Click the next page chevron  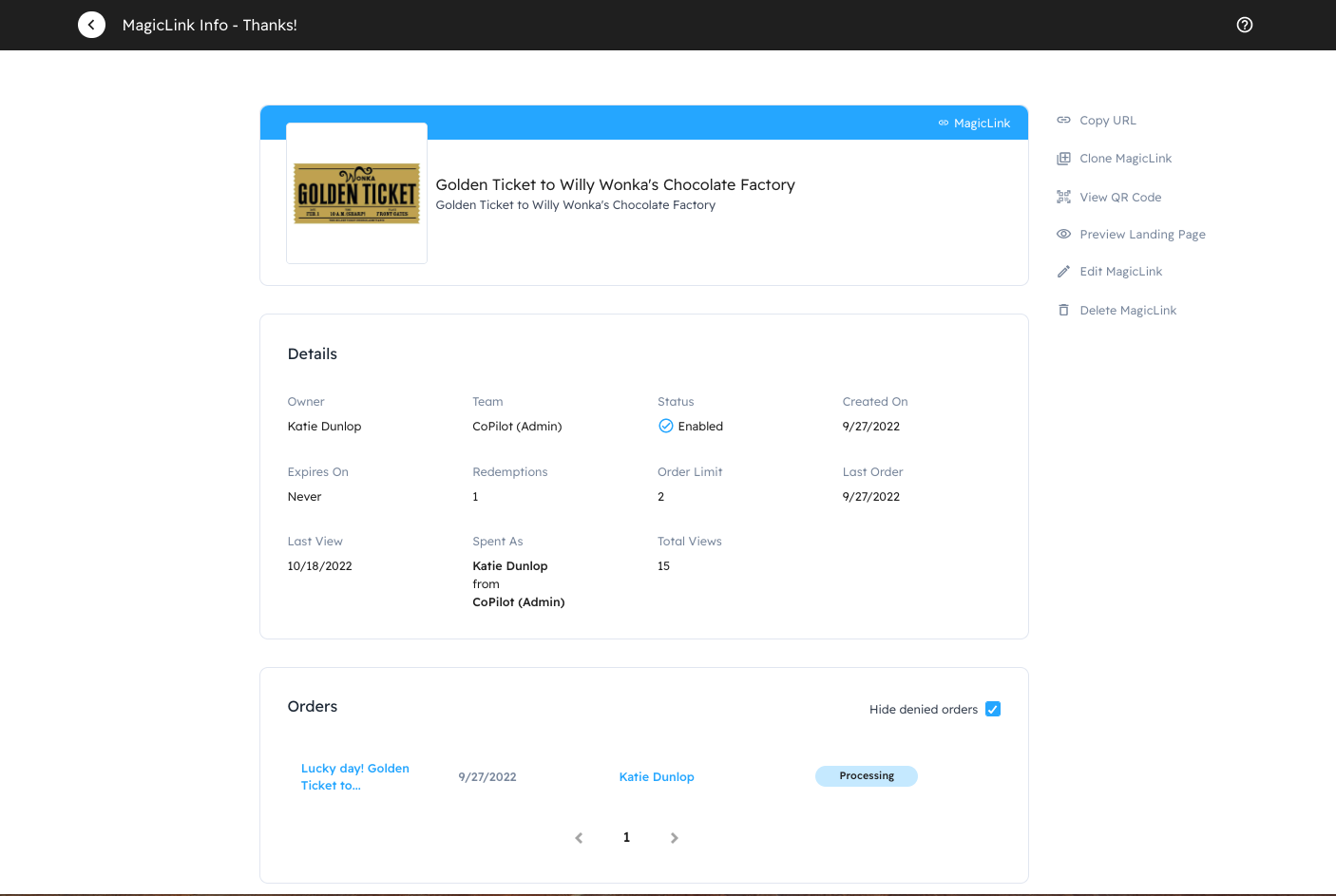pyautogui.click(x=675, y=837)
